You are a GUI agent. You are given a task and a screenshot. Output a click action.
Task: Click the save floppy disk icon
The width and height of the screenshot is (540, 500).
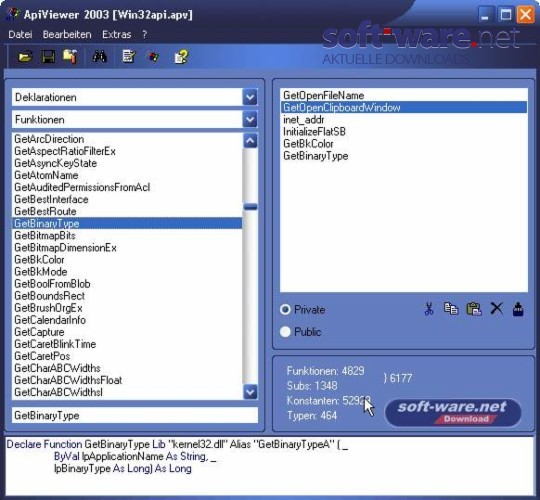click(x=48, y=57)
